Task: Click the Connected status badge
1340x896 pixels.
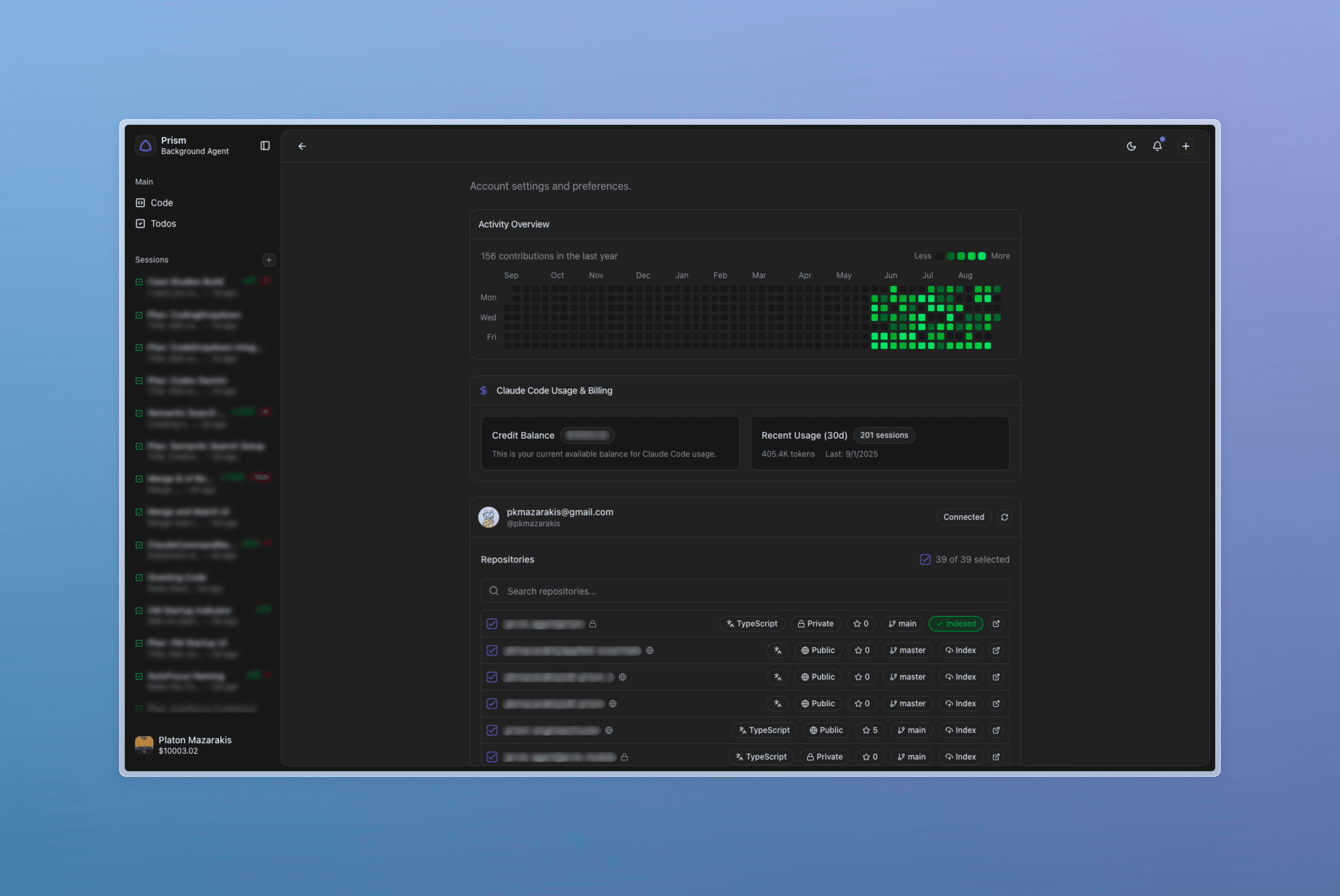Action: coord(963,517)
